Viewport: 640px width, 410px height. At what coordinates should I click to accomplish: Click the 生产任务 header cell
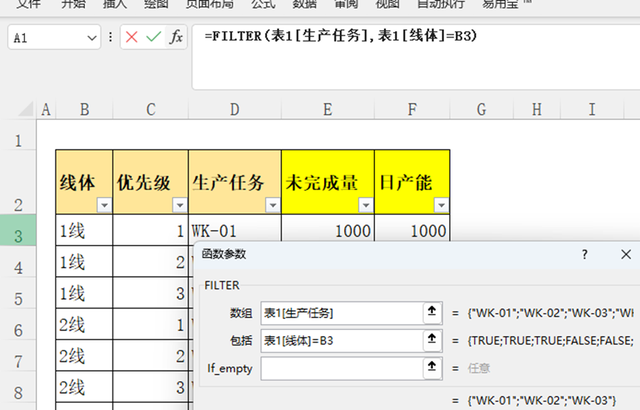pos(235,182)
